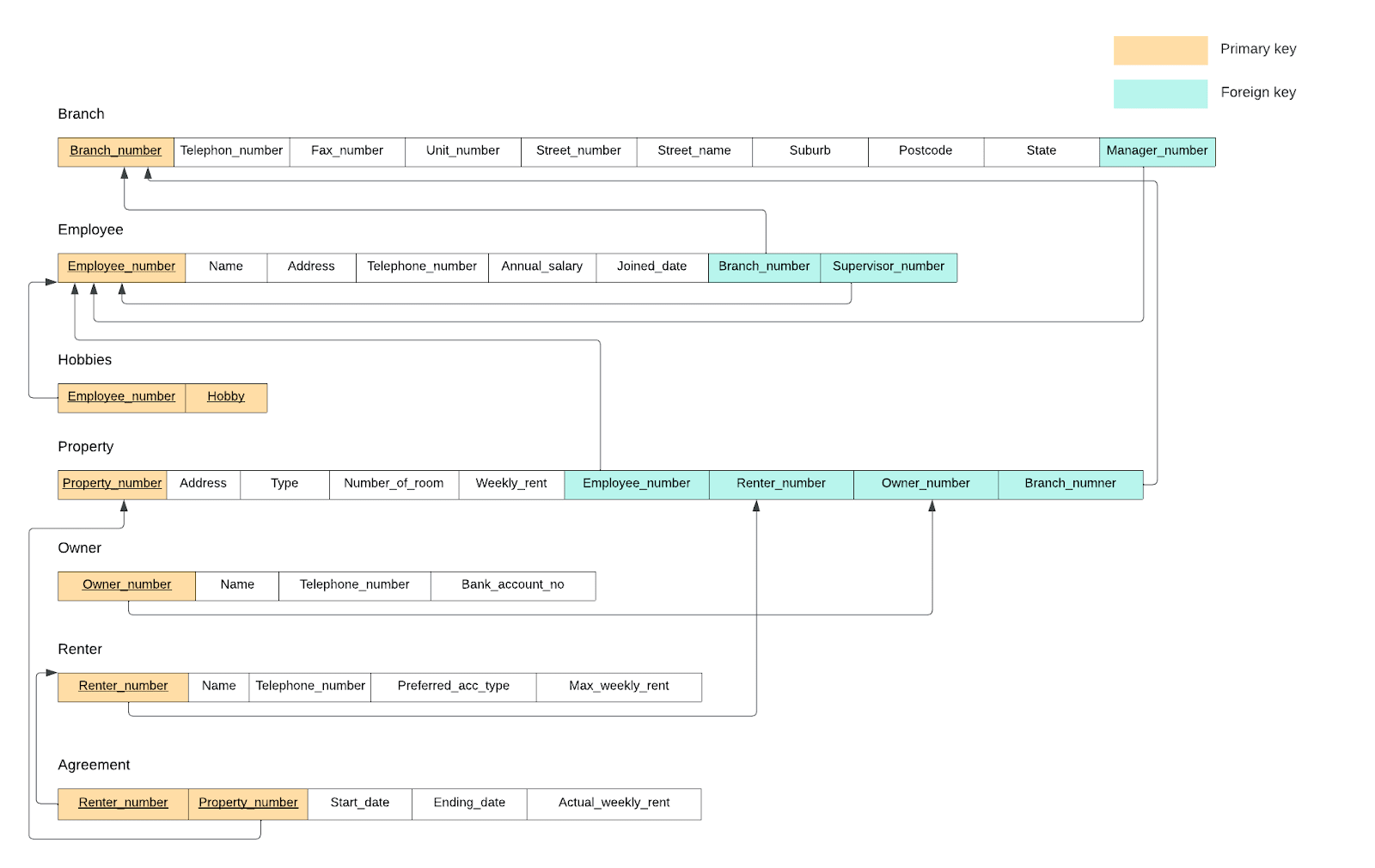
Task: Click the Agreement table title label
Action: click(x=94, y=765)
